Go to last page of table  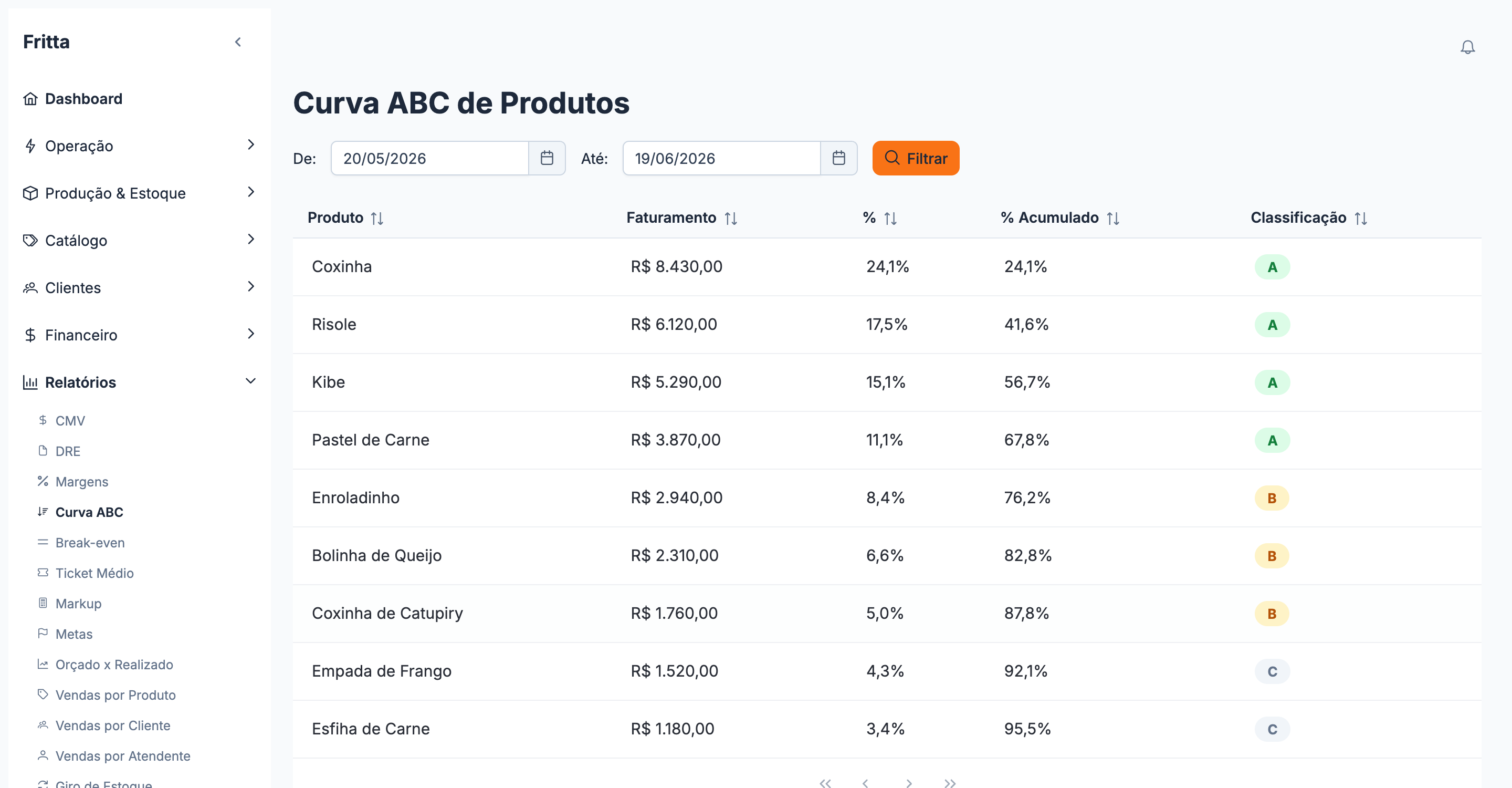(950, 783)
